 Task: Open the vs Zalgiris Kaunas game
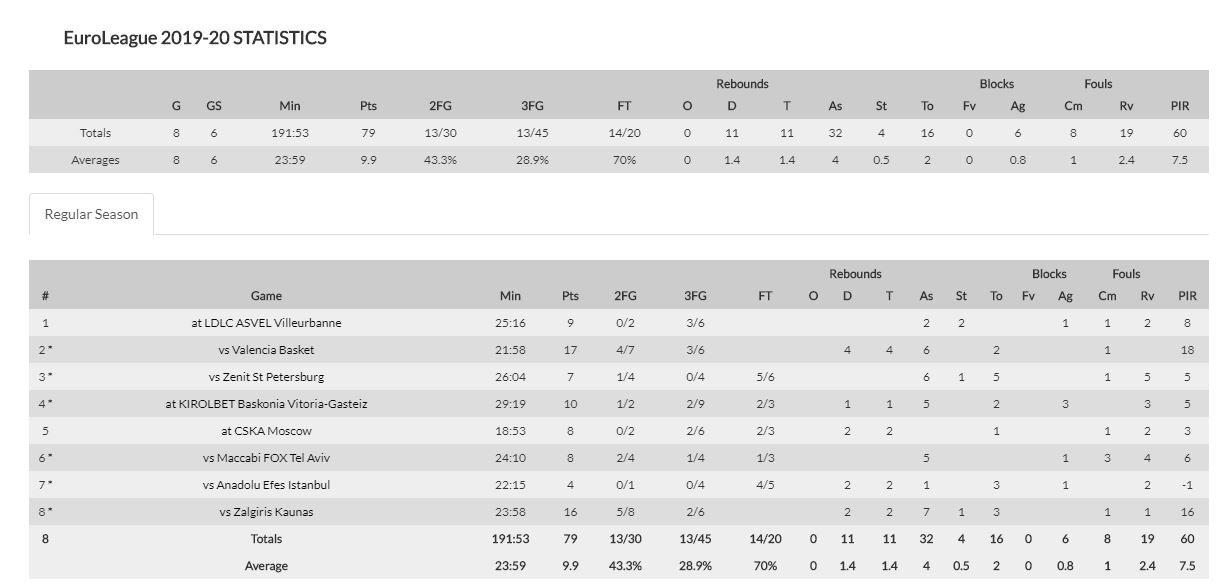point(266,512)
